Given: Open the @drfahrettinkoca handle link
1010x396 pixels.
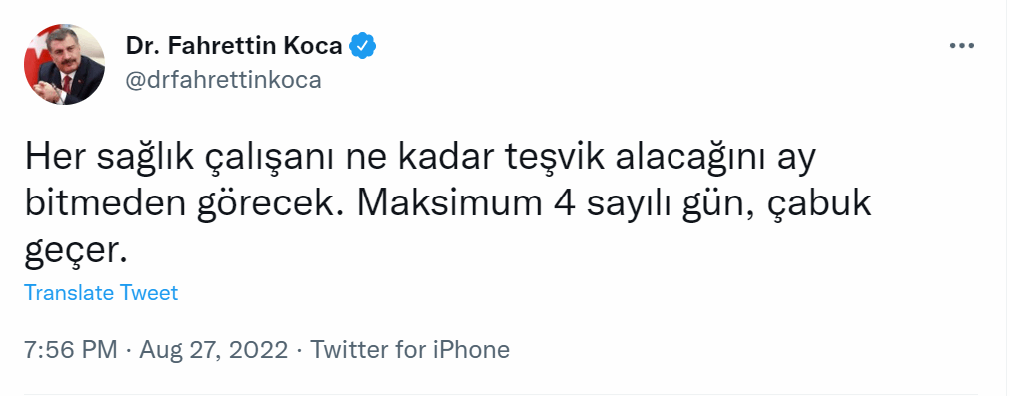Looking at the screenshot, I should 223,80.
